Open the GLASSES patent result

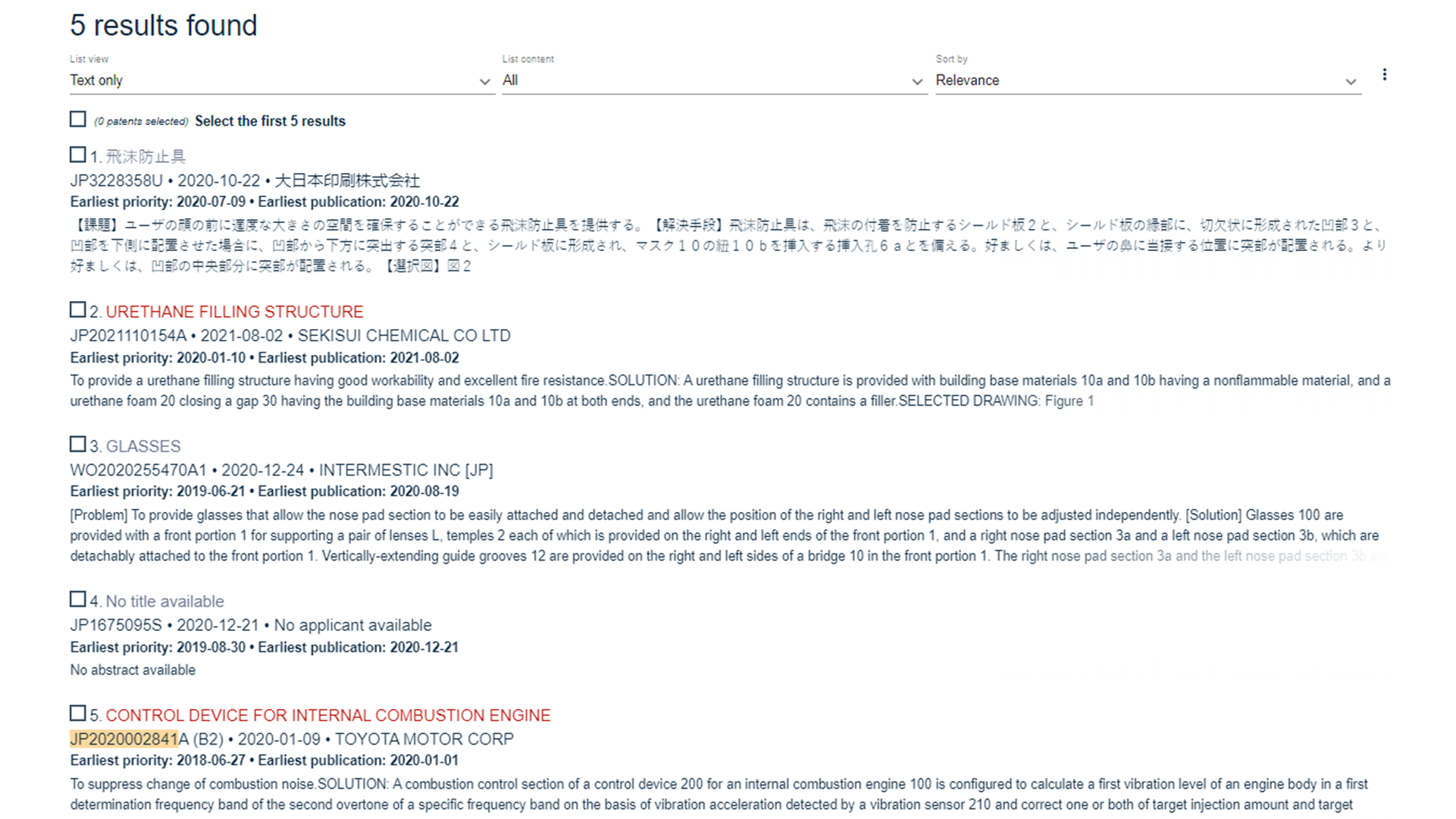click(143, 447)
